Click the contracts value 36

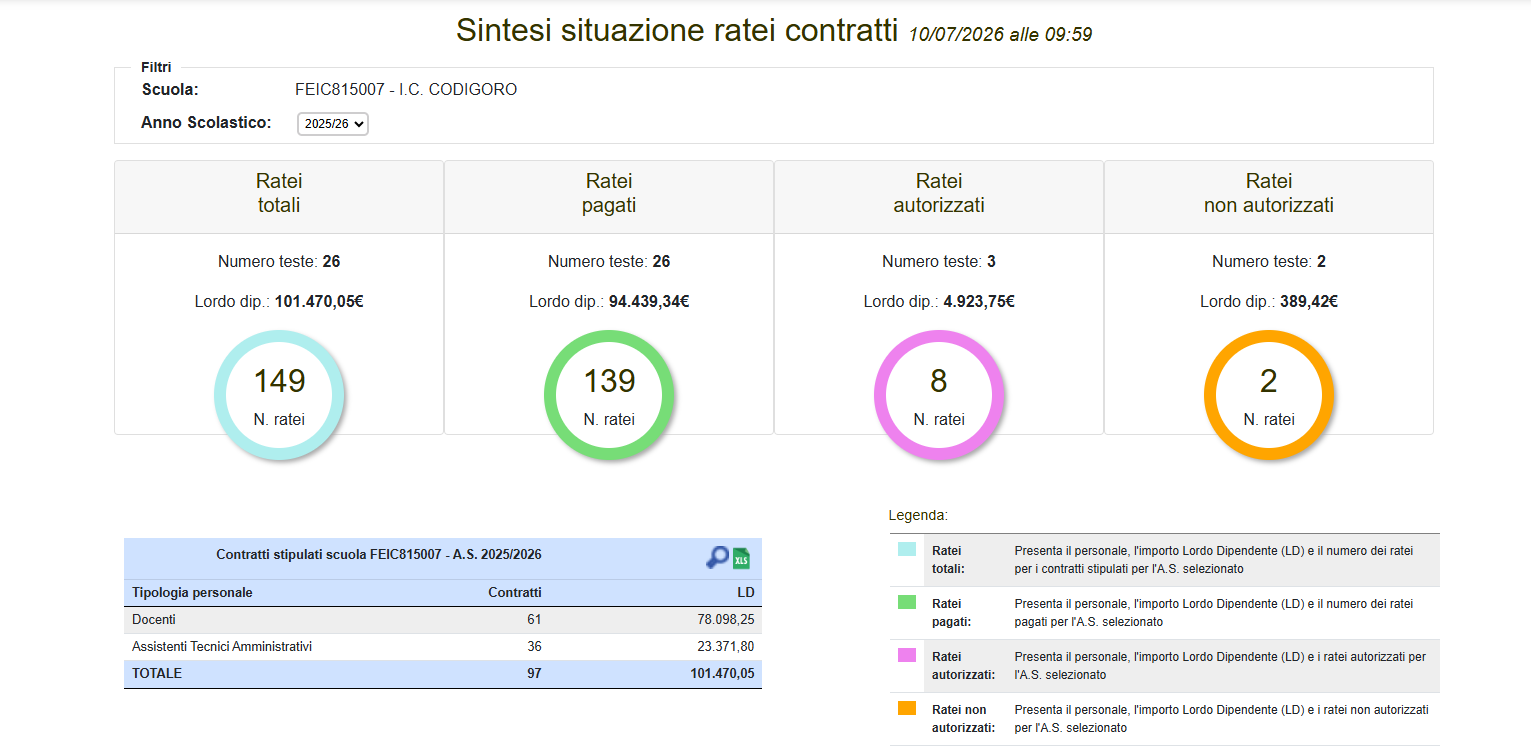(534, 647)
